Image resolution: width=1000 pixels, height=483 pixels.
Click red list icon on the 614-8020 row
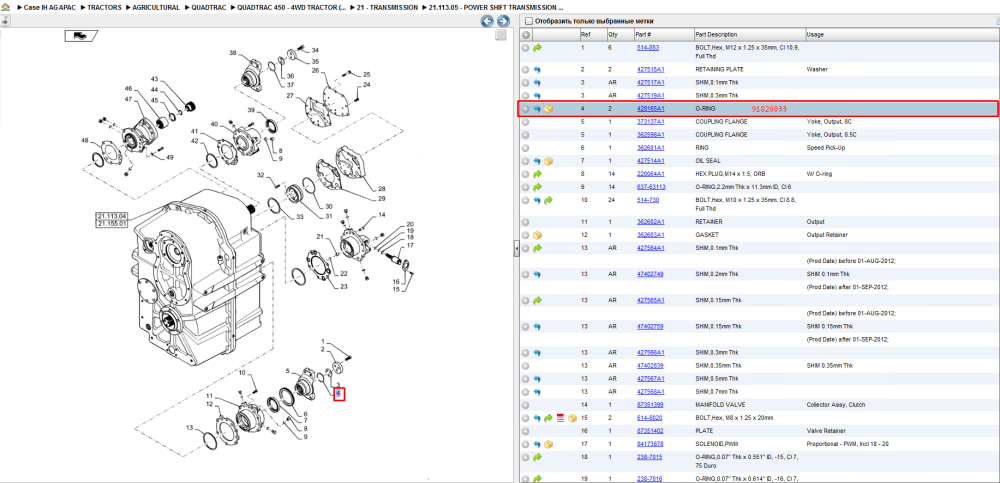[x=560, y=418]
